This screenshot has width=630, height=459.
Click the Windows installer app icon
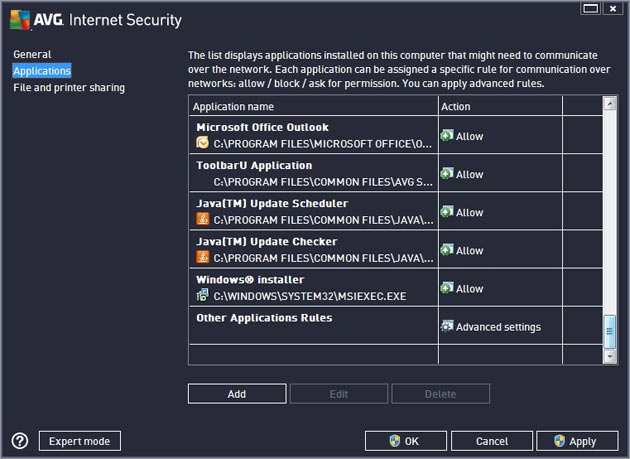pos(202,295)
